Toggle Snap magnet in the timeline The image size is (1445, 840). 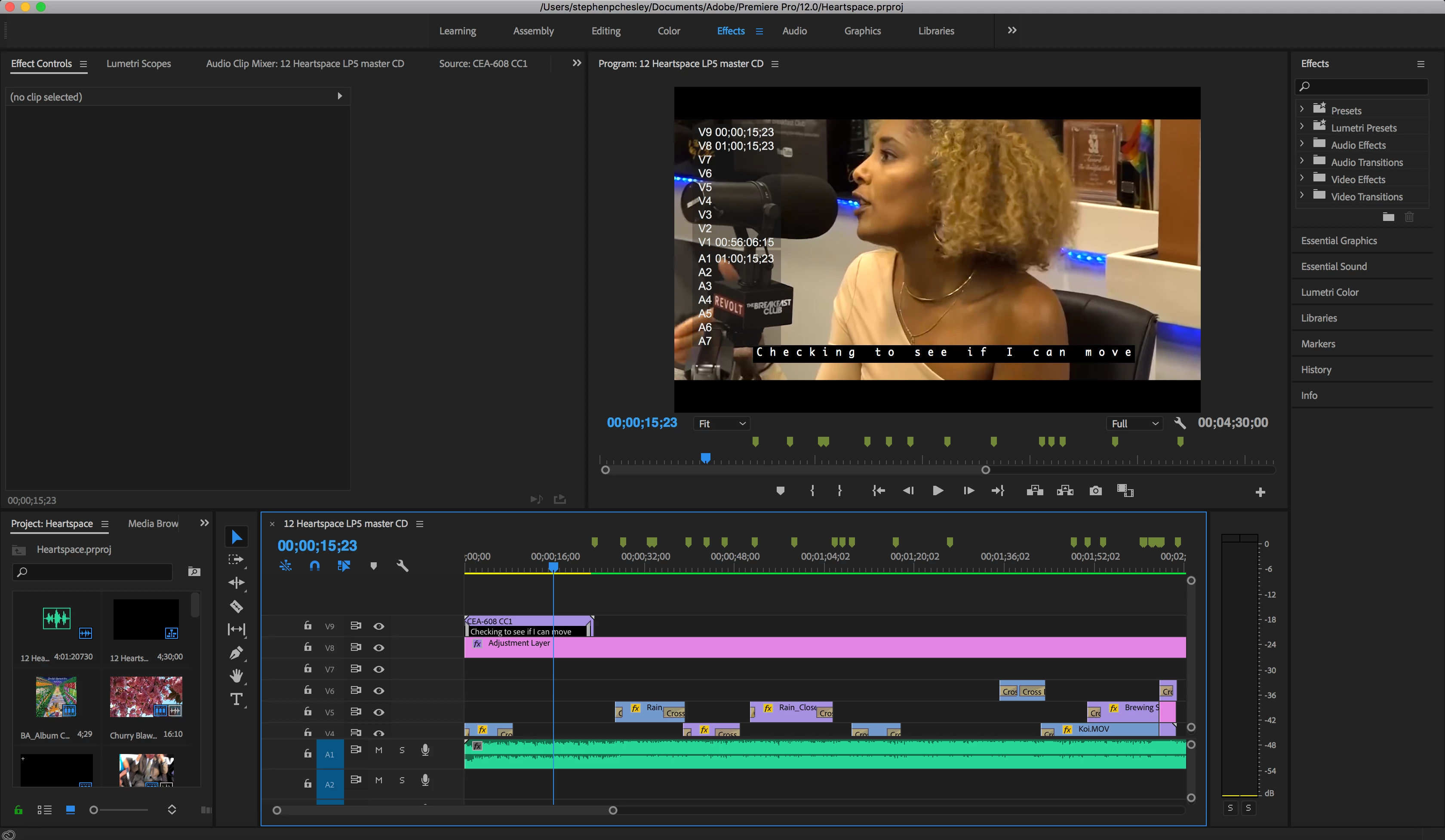[314, 566]
